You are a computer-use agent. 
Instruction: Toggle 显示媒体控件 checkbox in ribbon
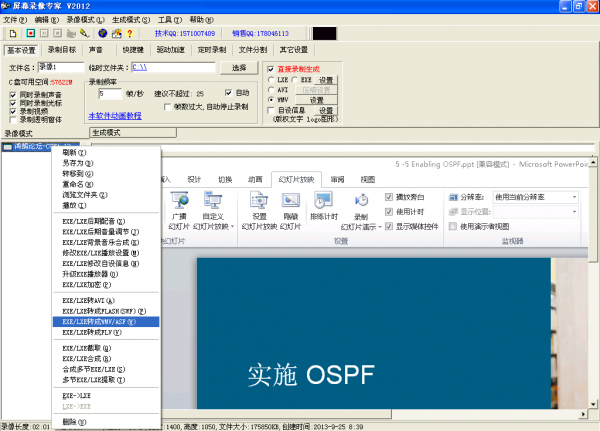click(389, 226)
